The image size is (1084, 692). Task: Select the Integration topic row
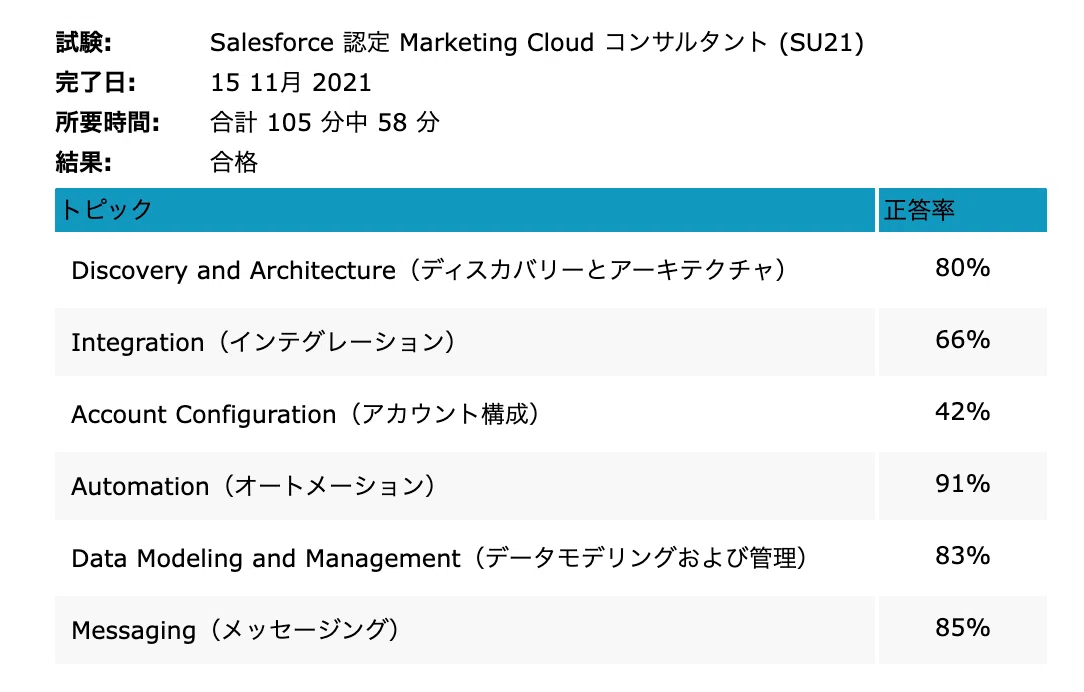[x=550, y=342]
